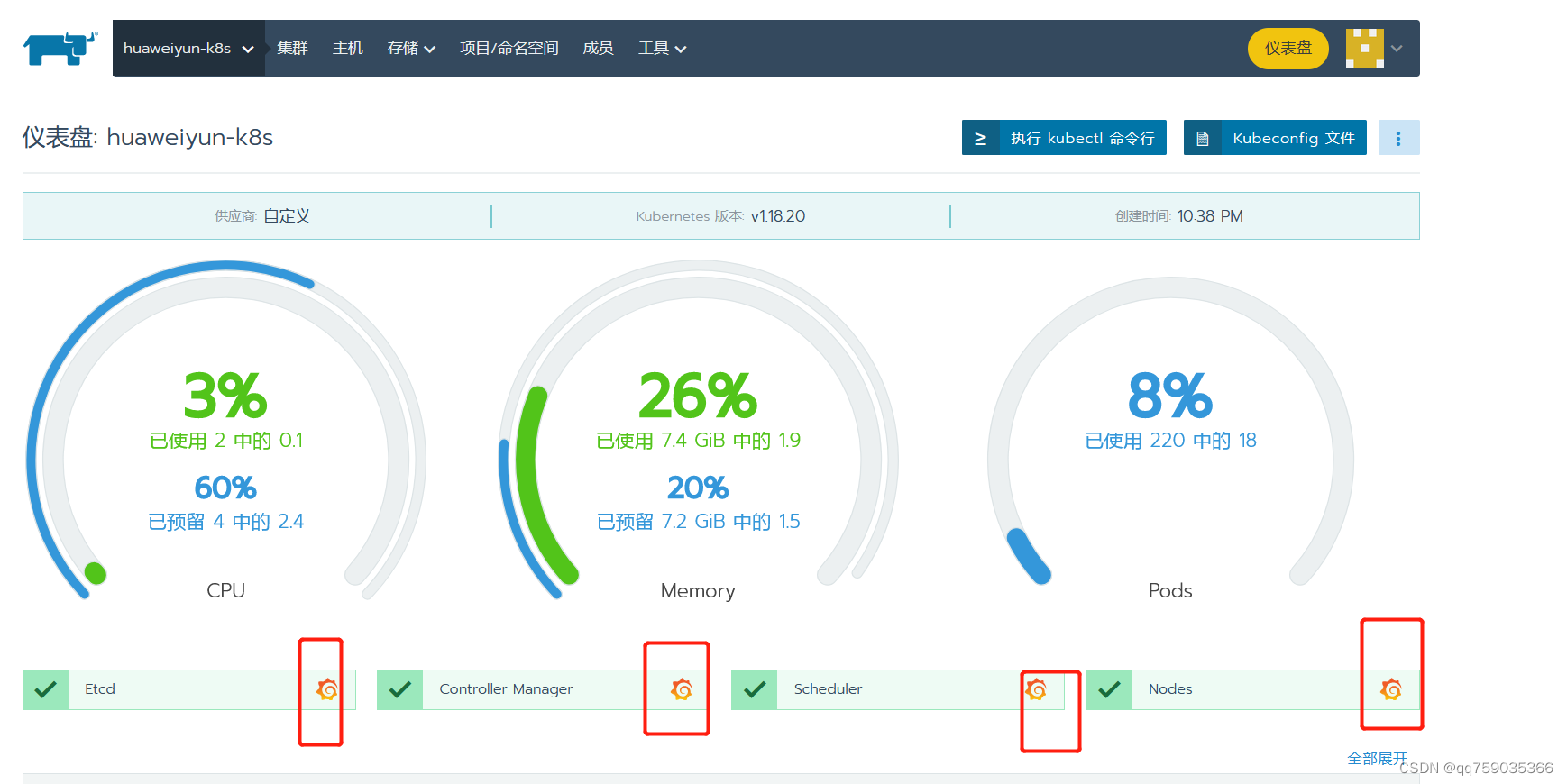Click the Pods usage gauge
The image size is (1567, 784).
1170,433
